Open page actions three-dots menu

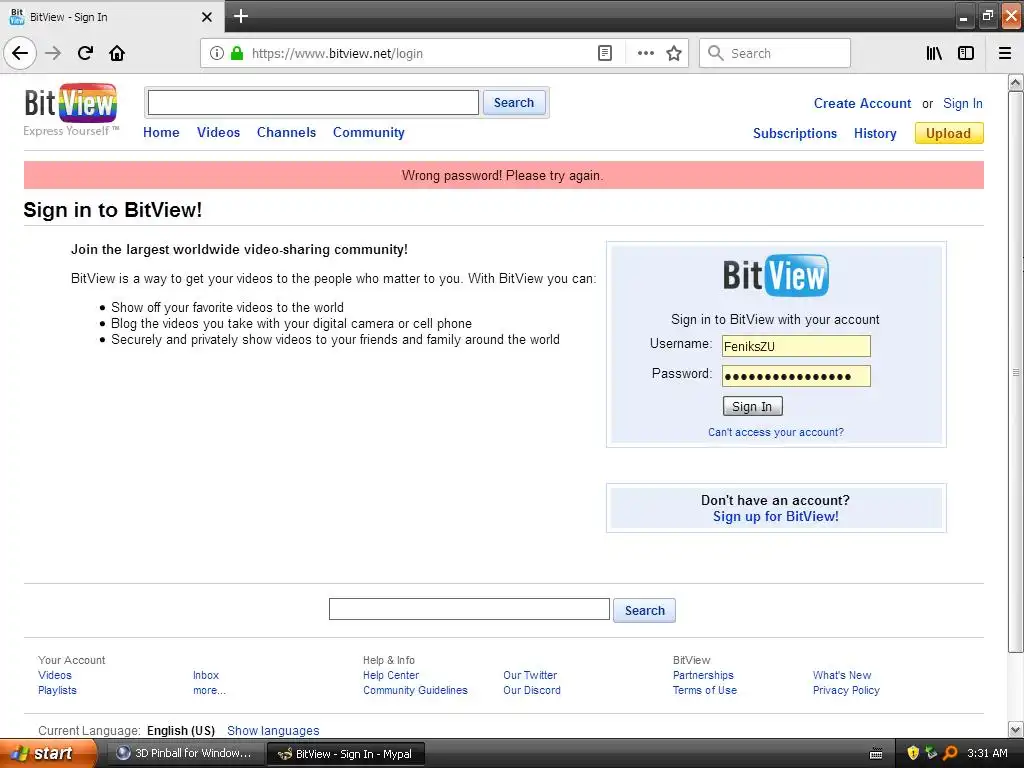(645, 53)
